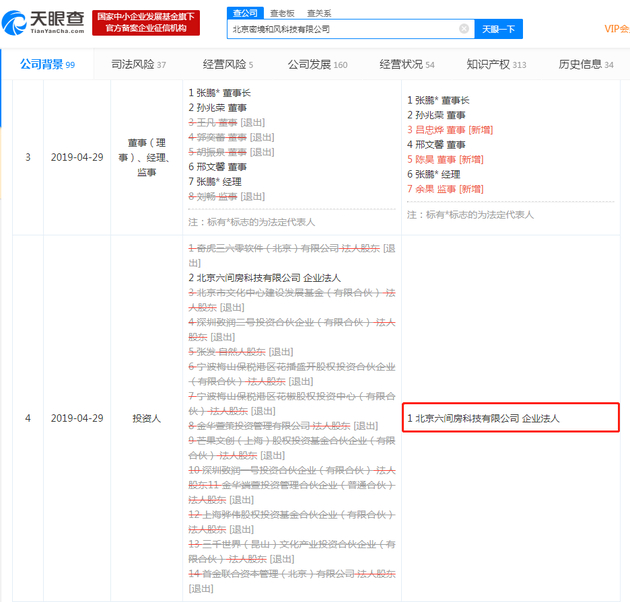Open the 司法风险 tab
Viewport: 630px width, 602px height.
[139, 64]
